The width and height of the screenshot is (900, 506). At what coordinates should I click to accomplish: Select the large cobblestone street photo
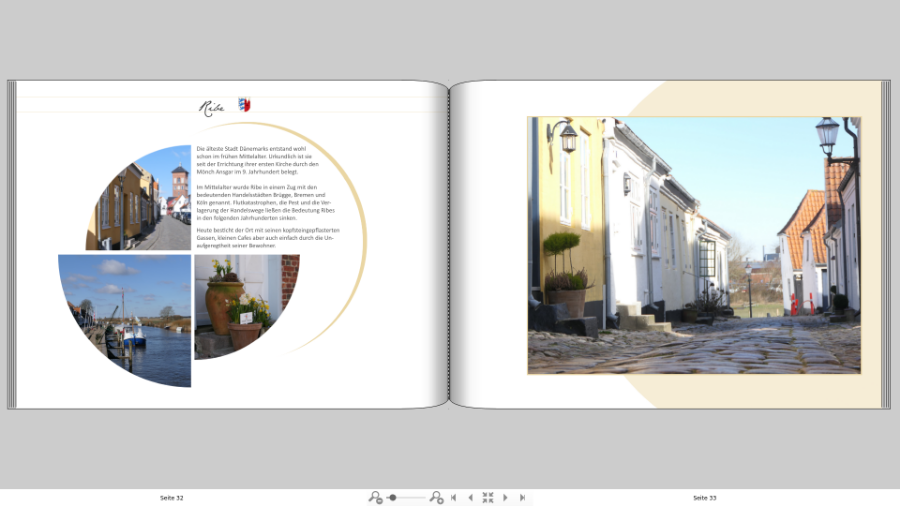[x=694, y=246]
